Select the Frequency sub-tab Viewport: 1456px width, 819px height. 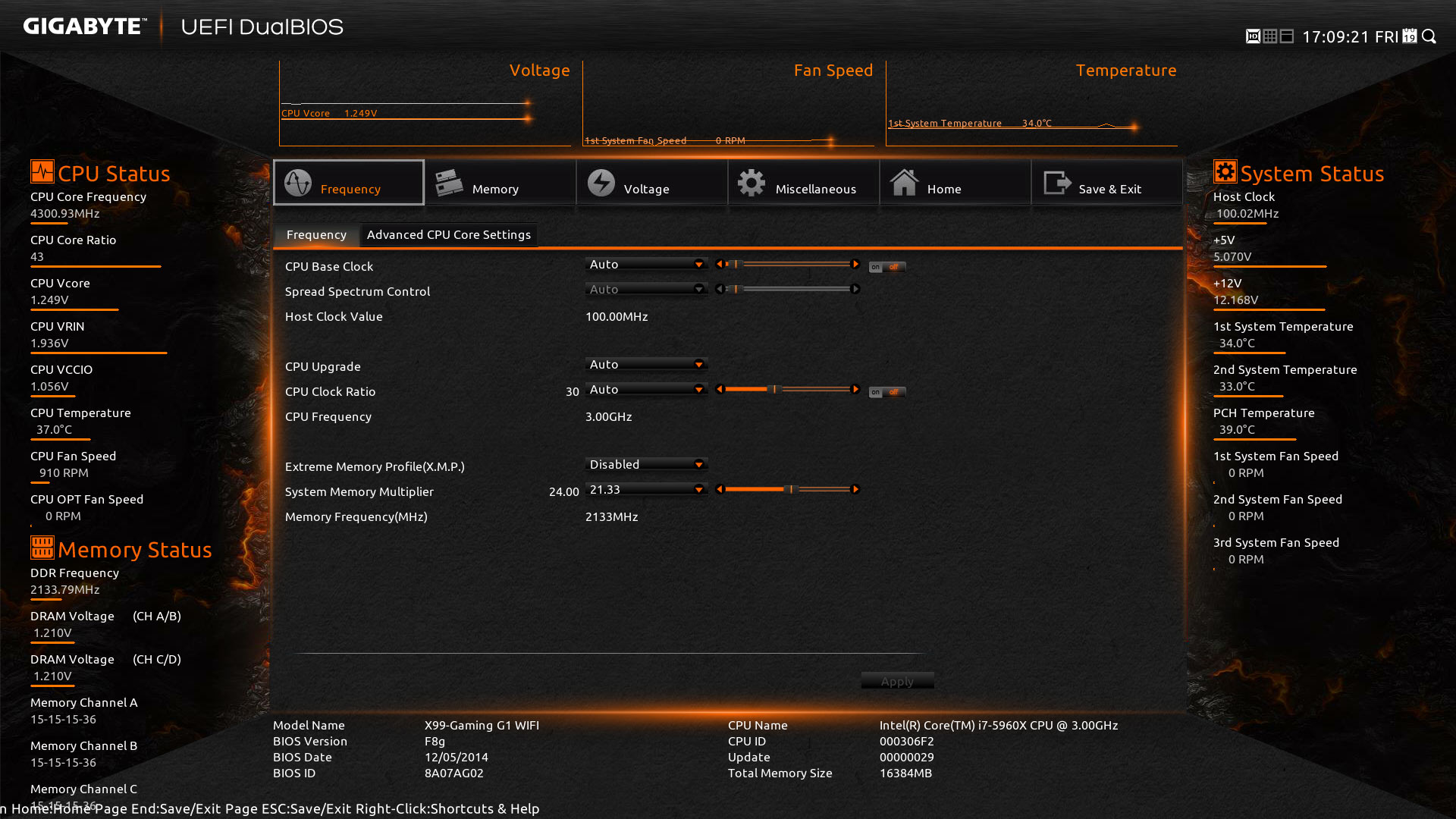click(316, 234)
